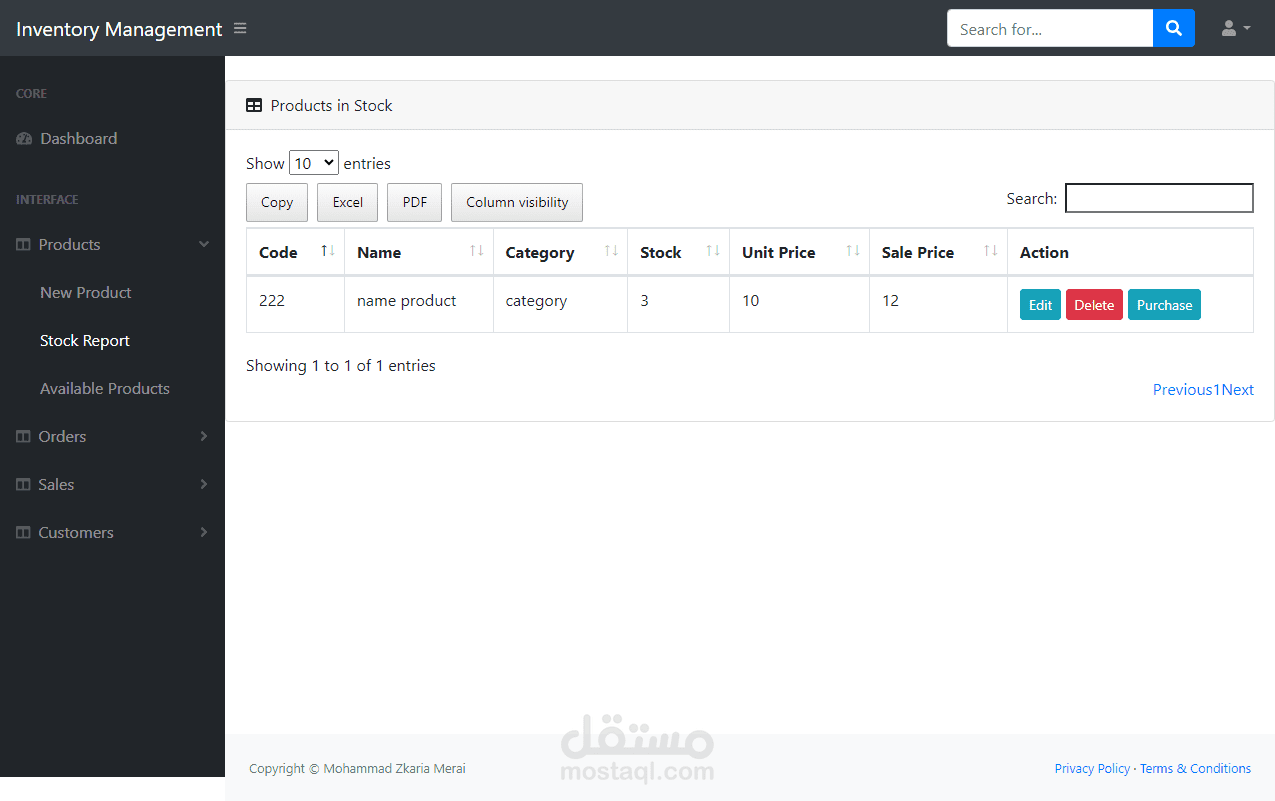1275x801 pixels.
Task: Click the Customers columns icon in sidebar
Action: pyautogui.click(x=24, y=533)
